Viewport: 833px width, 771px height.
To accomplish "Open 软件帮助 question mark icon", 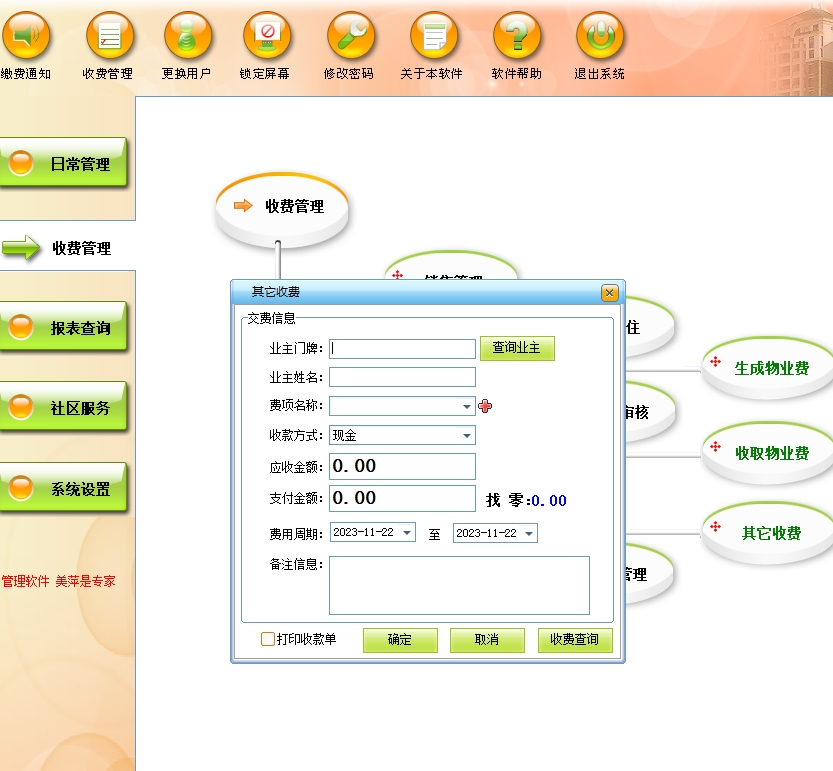I will 516,37.
